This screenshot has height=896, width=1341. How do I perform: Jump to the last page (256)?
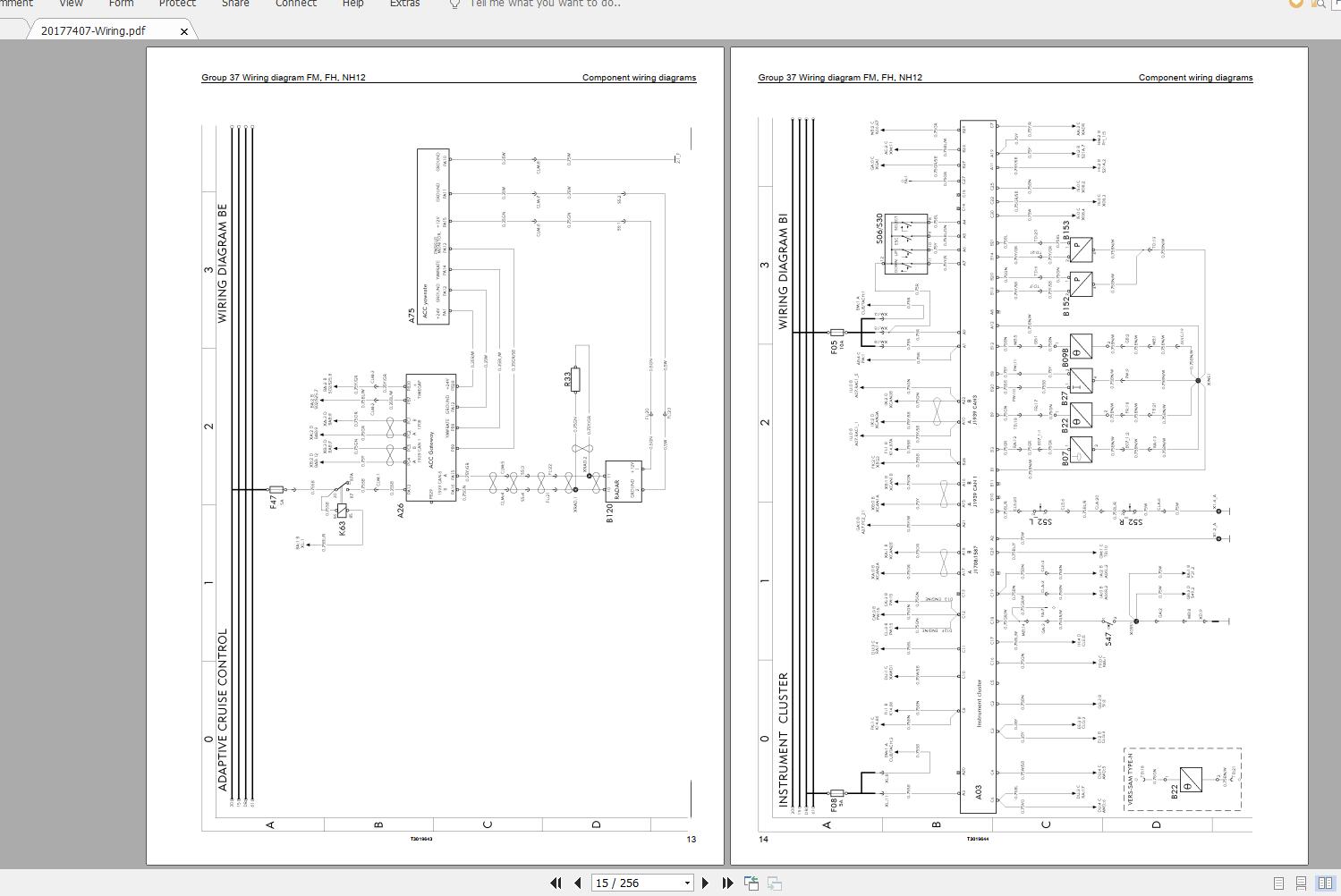pyautogui.click(x=727, y=883)
